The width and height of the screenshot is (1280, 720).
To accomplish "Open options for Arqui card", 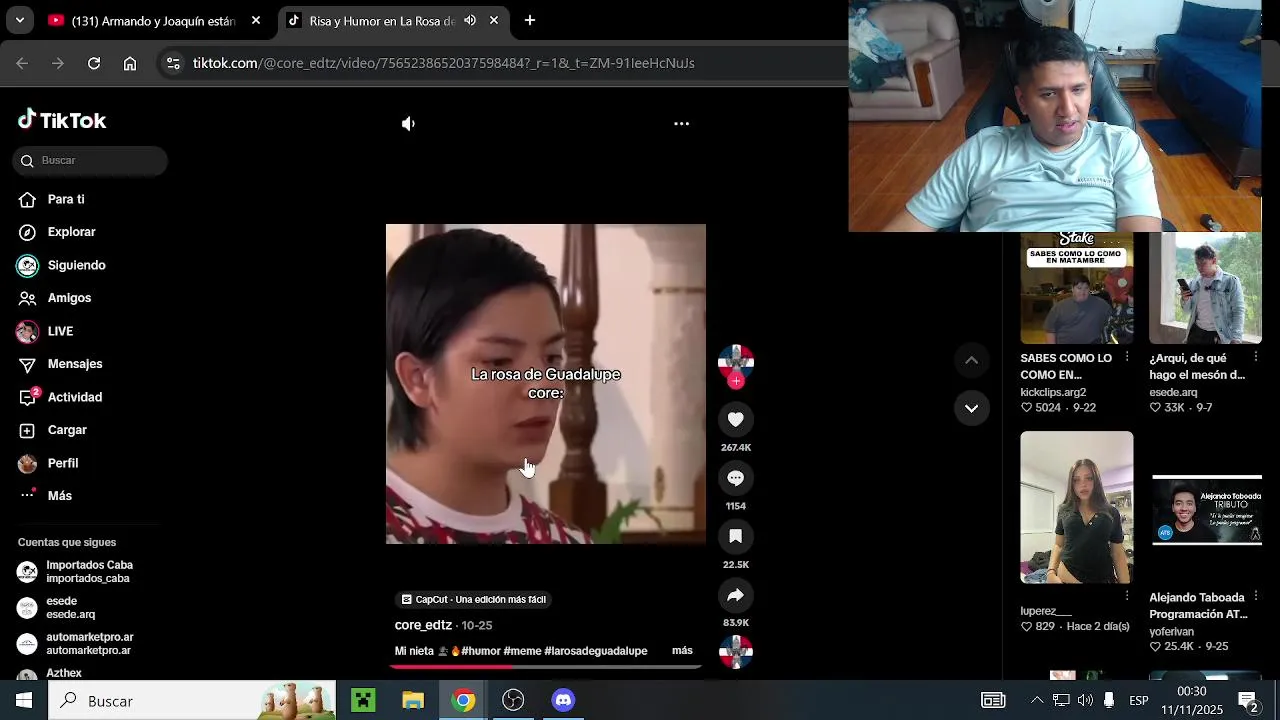I will coord(1256,357).
